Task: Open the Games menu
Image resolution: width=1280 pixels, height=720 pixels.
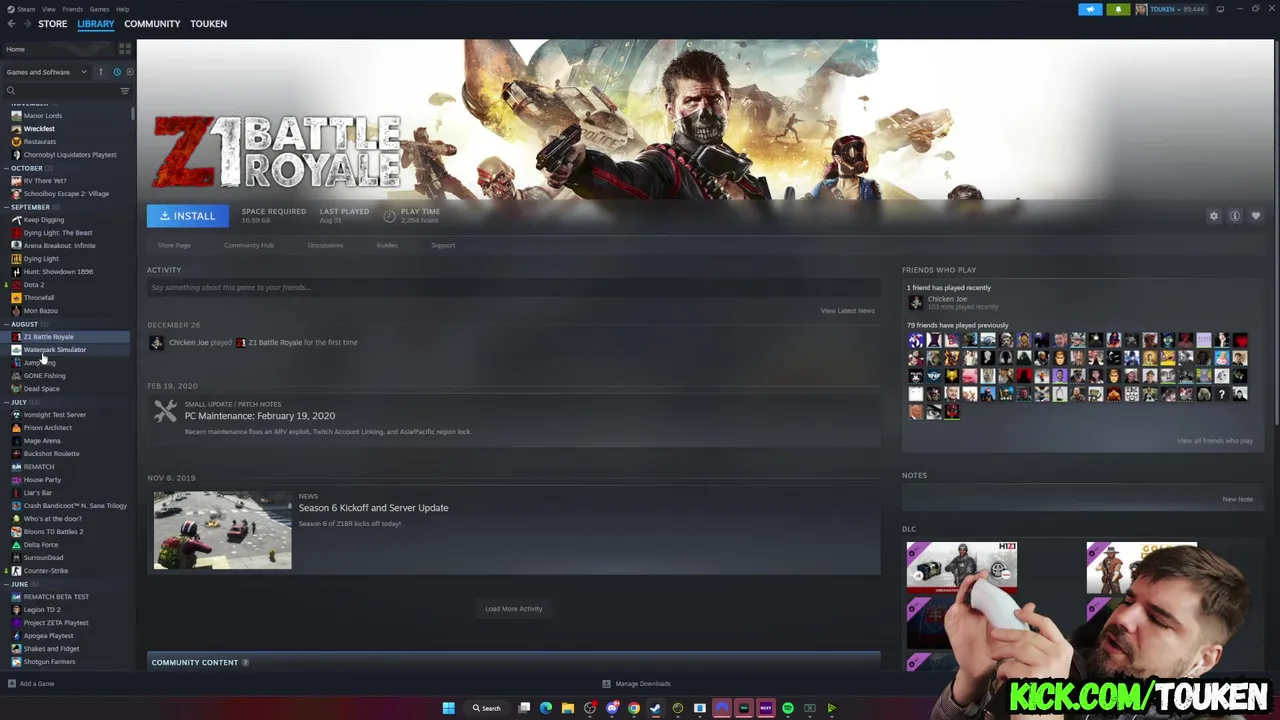Action: coord(99,9)
